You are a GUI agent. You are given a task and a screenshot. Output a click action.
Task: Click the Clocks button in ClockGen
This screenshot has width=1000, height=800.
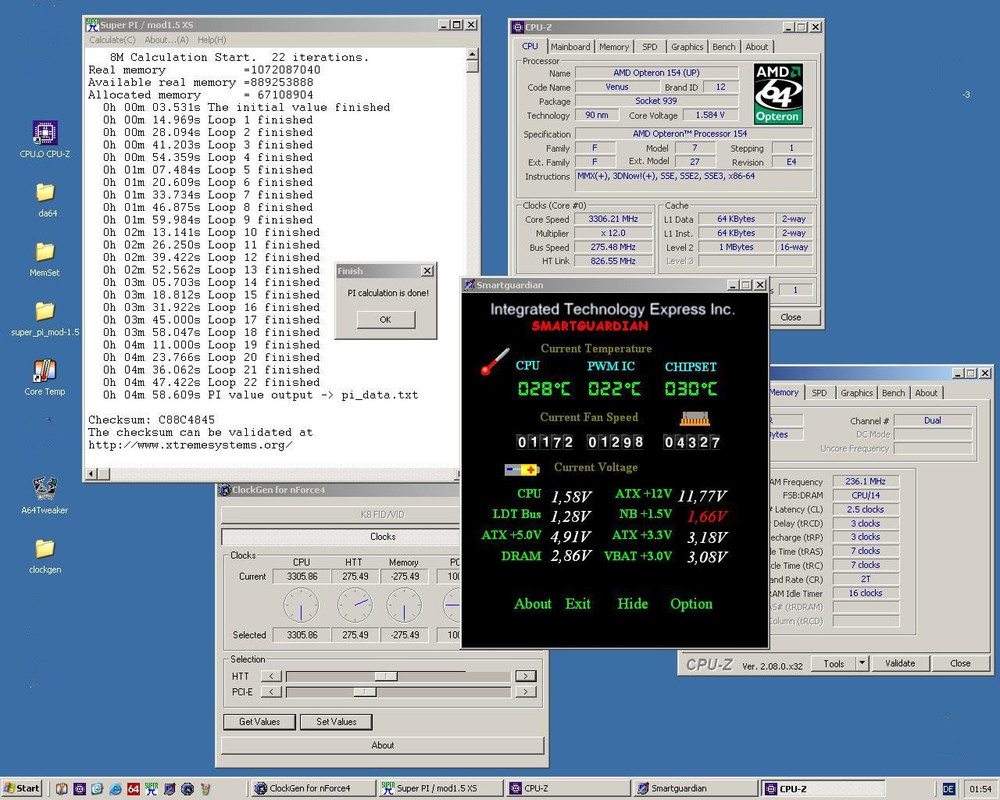(382, 537)
